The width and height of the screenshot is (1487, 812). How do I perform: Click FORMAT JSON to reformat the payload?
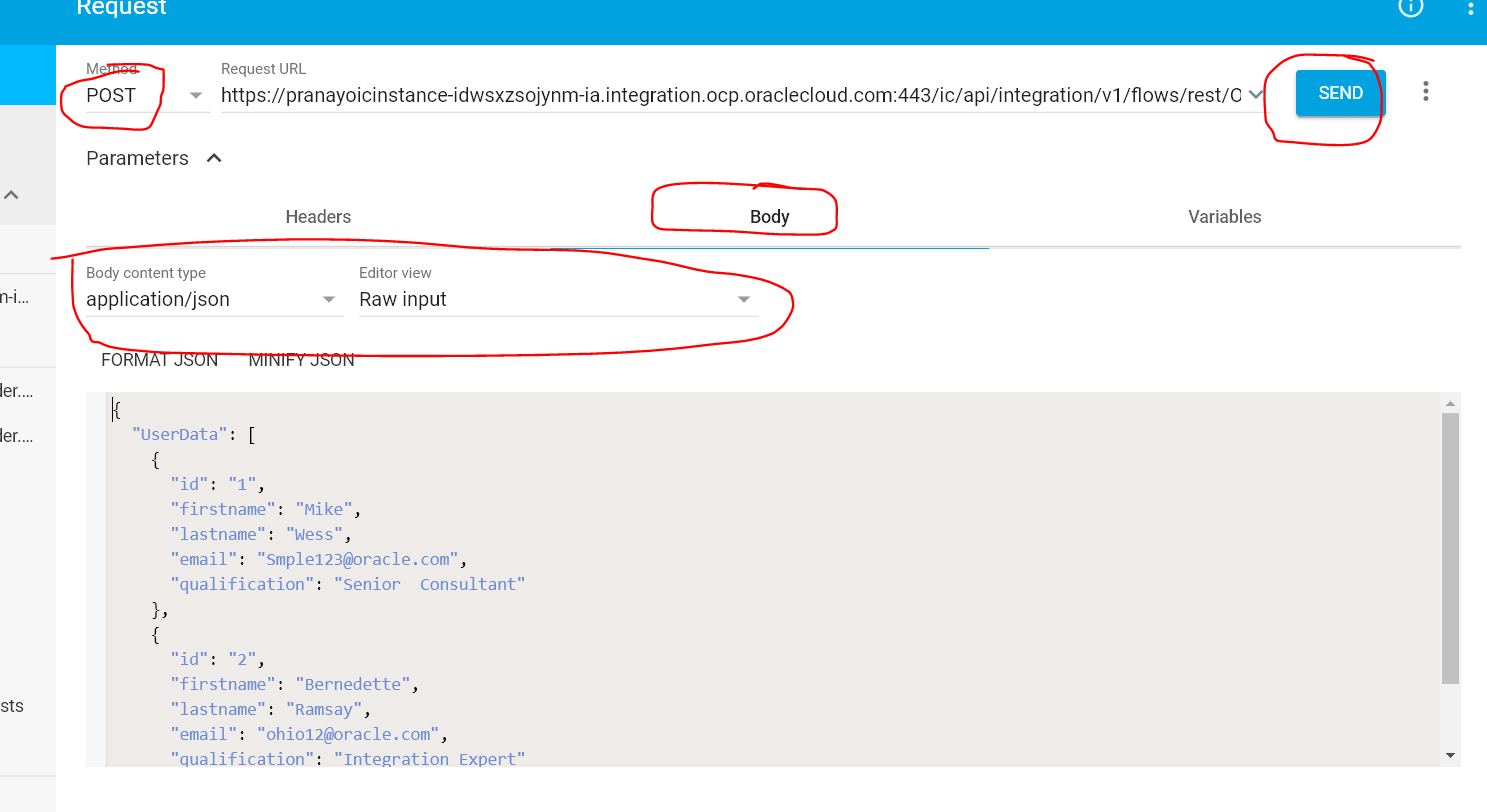pyautogui.click(x=159, y=359)
